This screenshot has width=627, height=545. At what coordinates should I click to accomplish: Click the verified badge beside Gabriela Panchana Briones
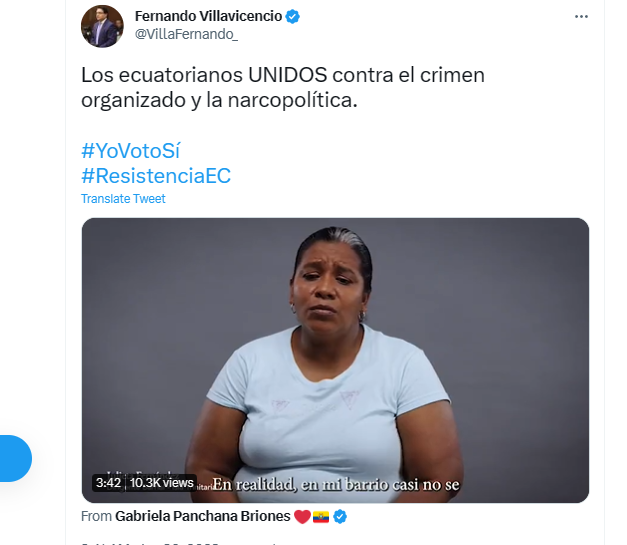[340, 517]
